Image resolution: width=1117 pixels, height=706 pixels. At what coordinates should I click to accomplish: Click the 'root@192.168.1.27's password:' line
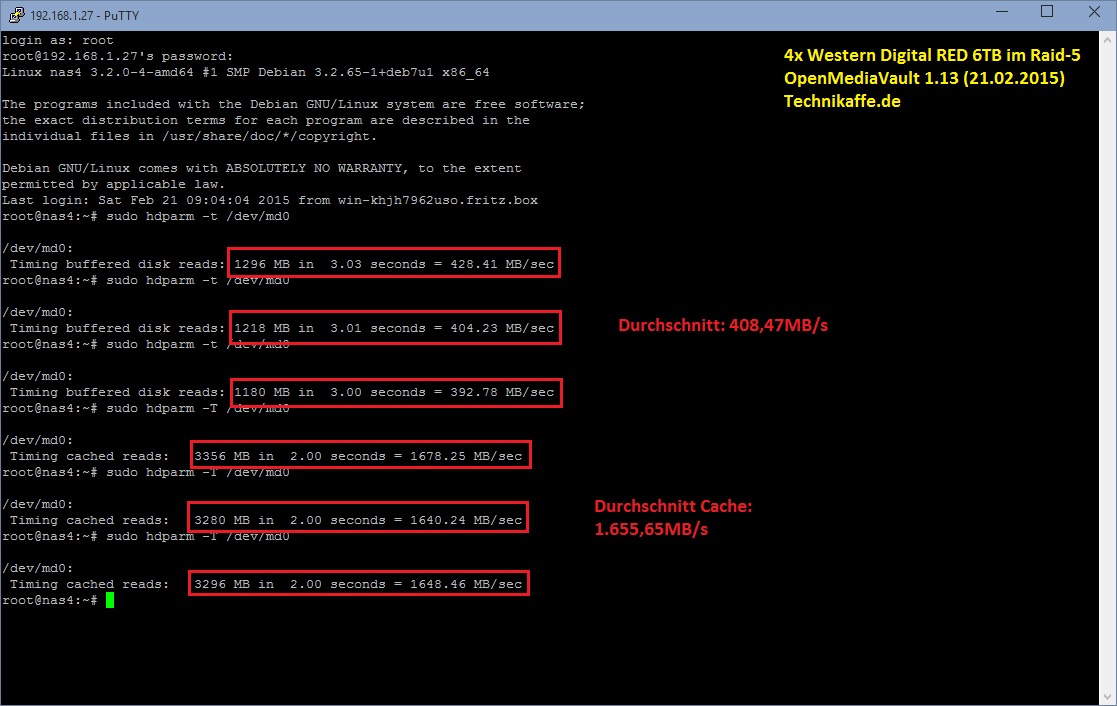pyautogui.click(x=118, y=56)
